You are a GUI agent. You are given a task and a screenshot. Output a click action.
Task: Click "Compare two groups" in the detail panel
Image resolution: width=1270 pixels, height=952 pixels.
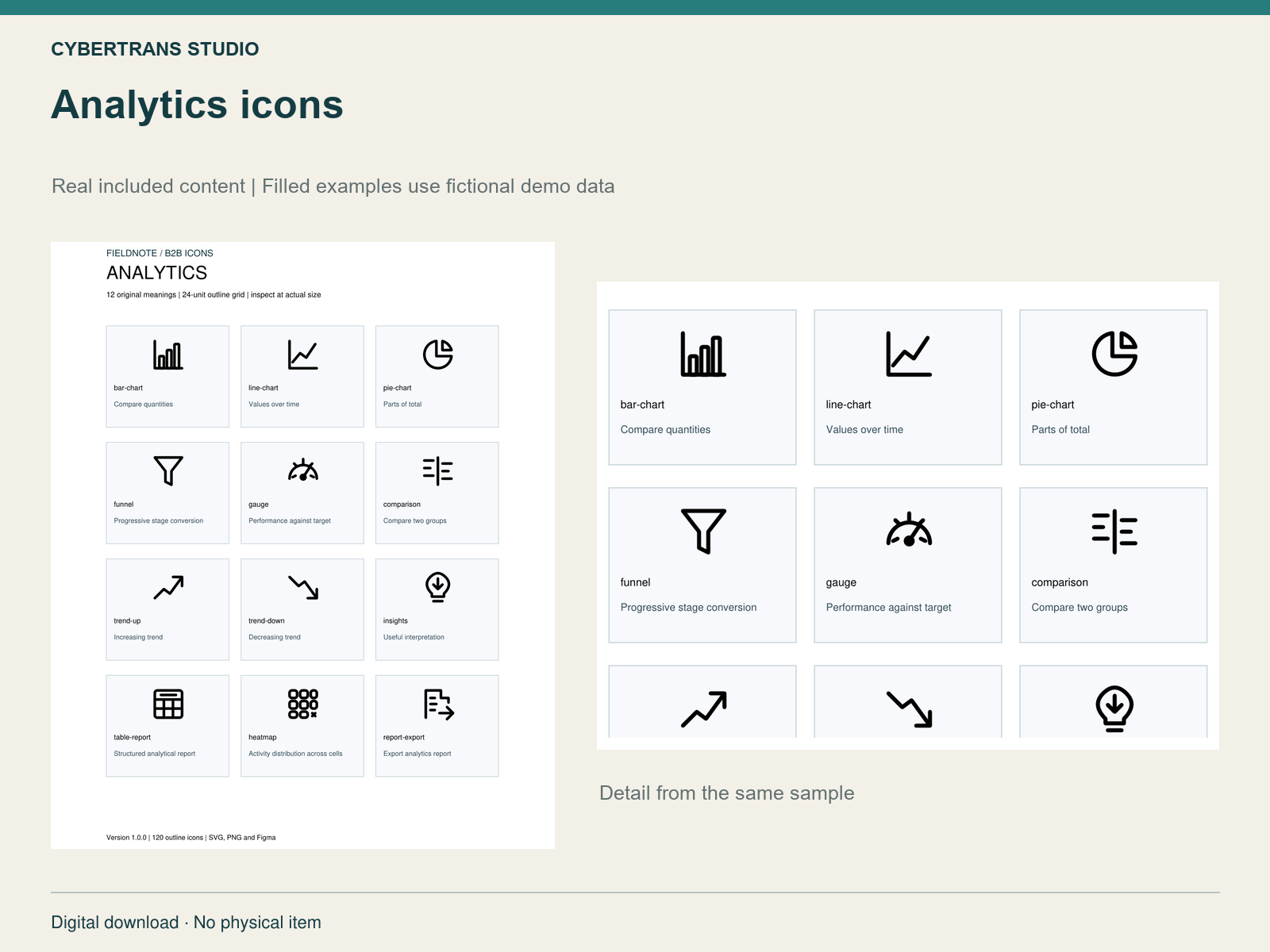[1079, 608]
